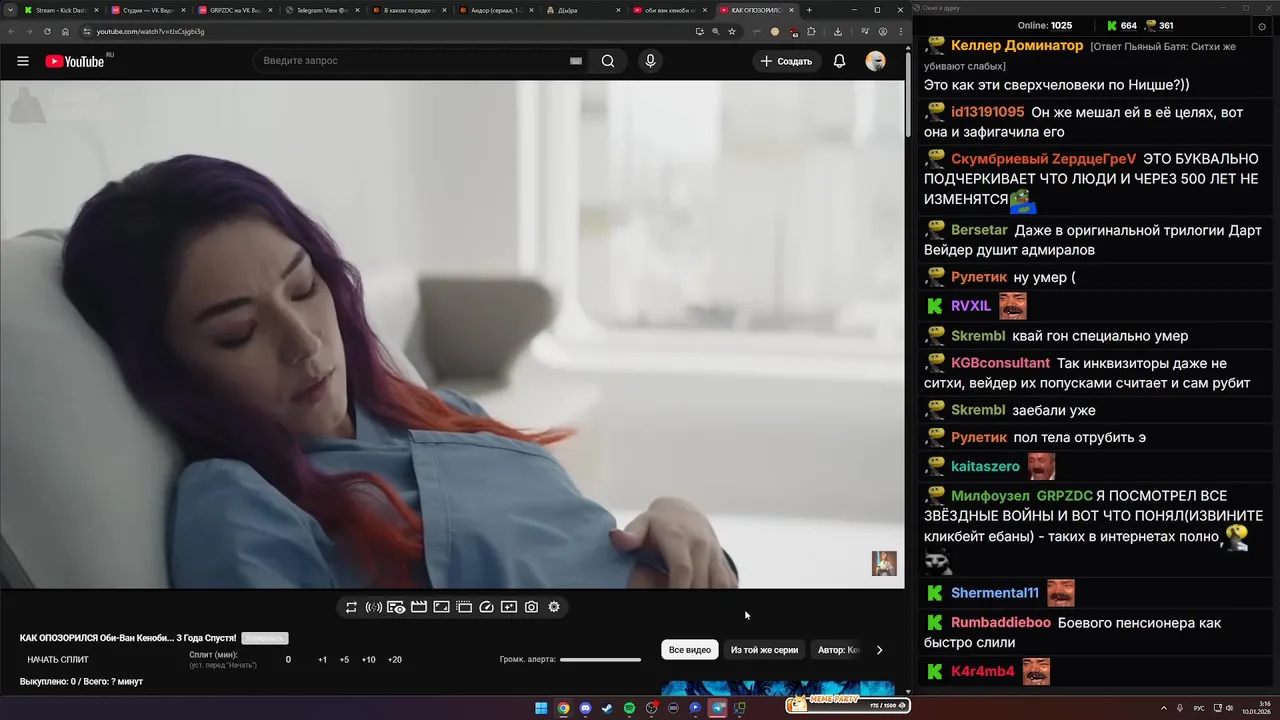This screenshot has height=720, width=1280.
Task: Open the browser zoom magnifier icon
Action: point(716,31)
